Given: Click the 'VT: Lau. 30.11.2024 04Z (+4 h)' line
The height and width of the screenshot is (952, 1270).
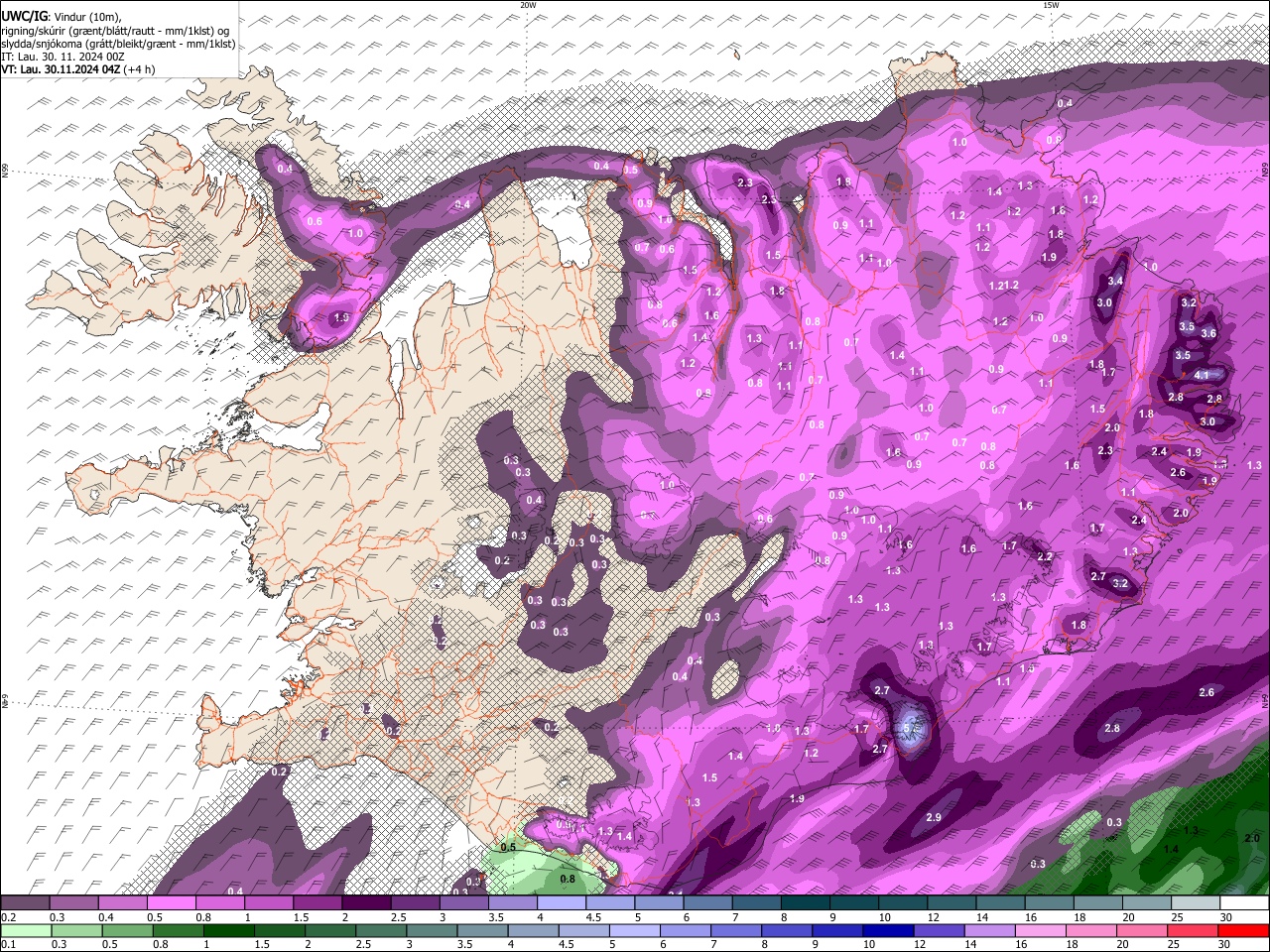Looking at the screenshot, I should click(77, 69).
